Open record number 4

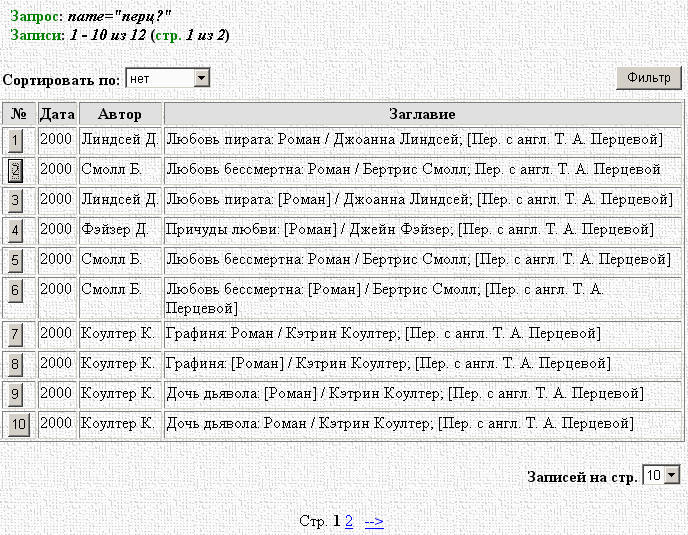click(x=16, y=230)
